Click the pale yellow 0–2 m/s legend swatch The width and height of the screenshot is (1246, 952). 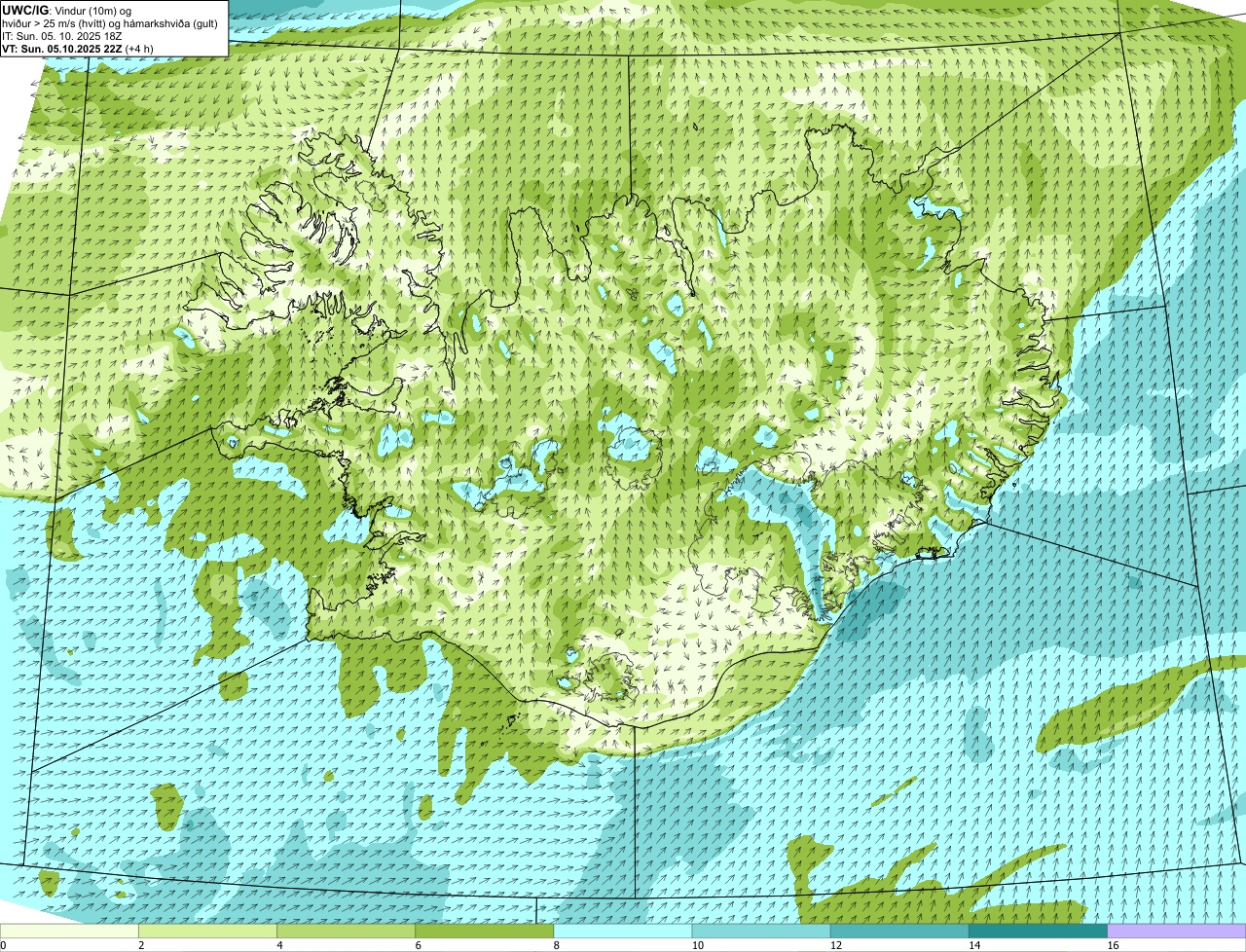[69, 932]
